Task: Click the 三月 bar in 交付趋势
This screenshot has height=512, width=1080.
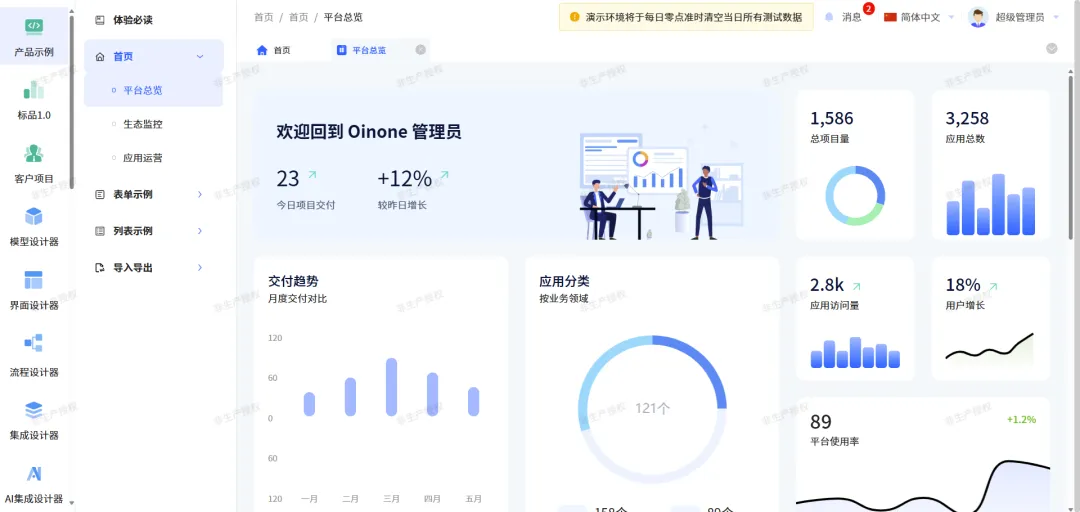Action: [x=391, y=387]
